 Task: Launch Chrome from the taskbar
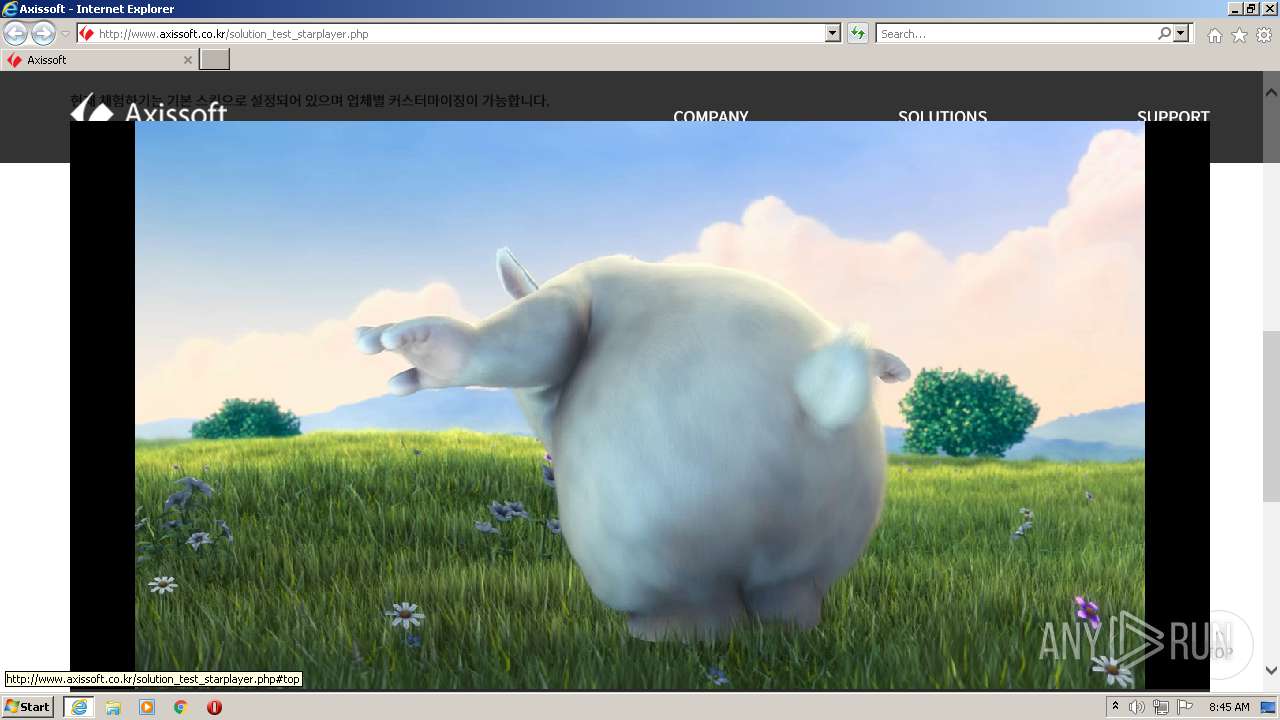181,707
